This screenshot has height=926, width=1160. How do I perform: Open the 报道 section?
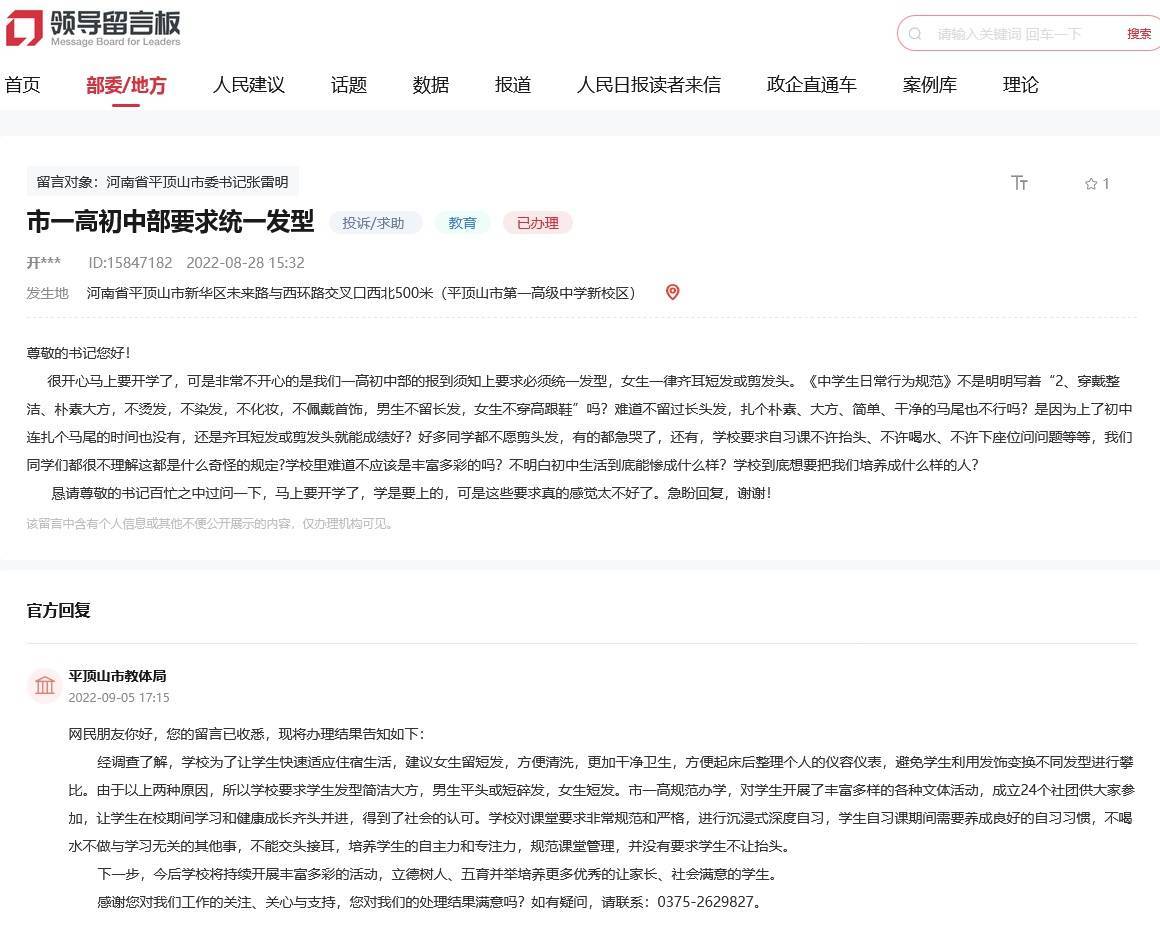512,85
